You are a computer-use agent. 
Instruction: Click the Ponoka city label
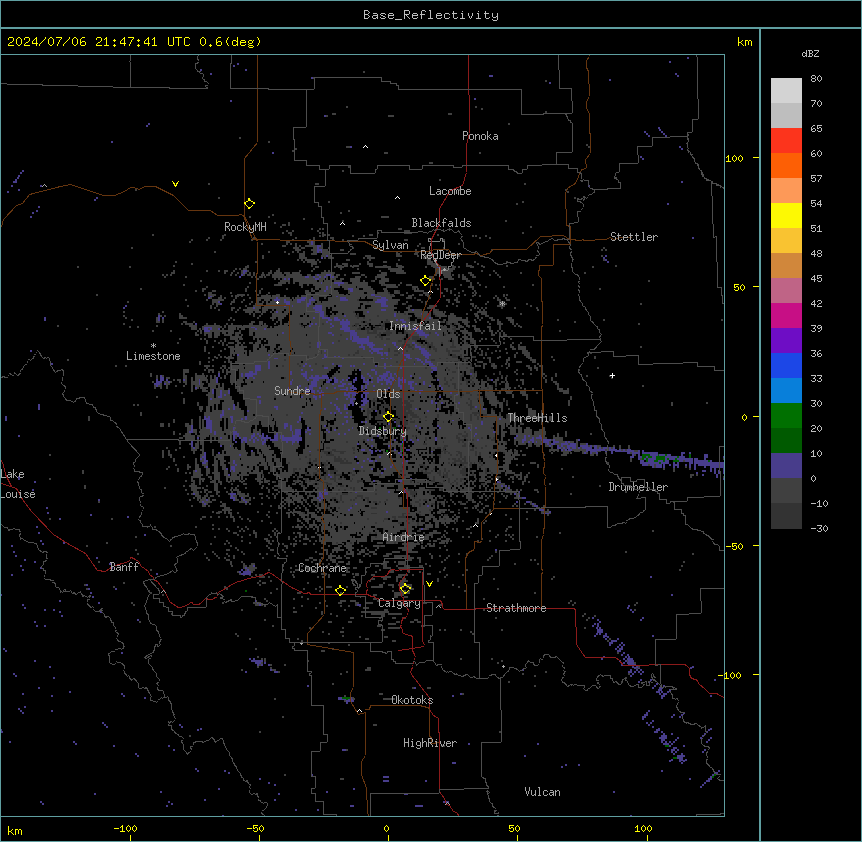[480, 136]
